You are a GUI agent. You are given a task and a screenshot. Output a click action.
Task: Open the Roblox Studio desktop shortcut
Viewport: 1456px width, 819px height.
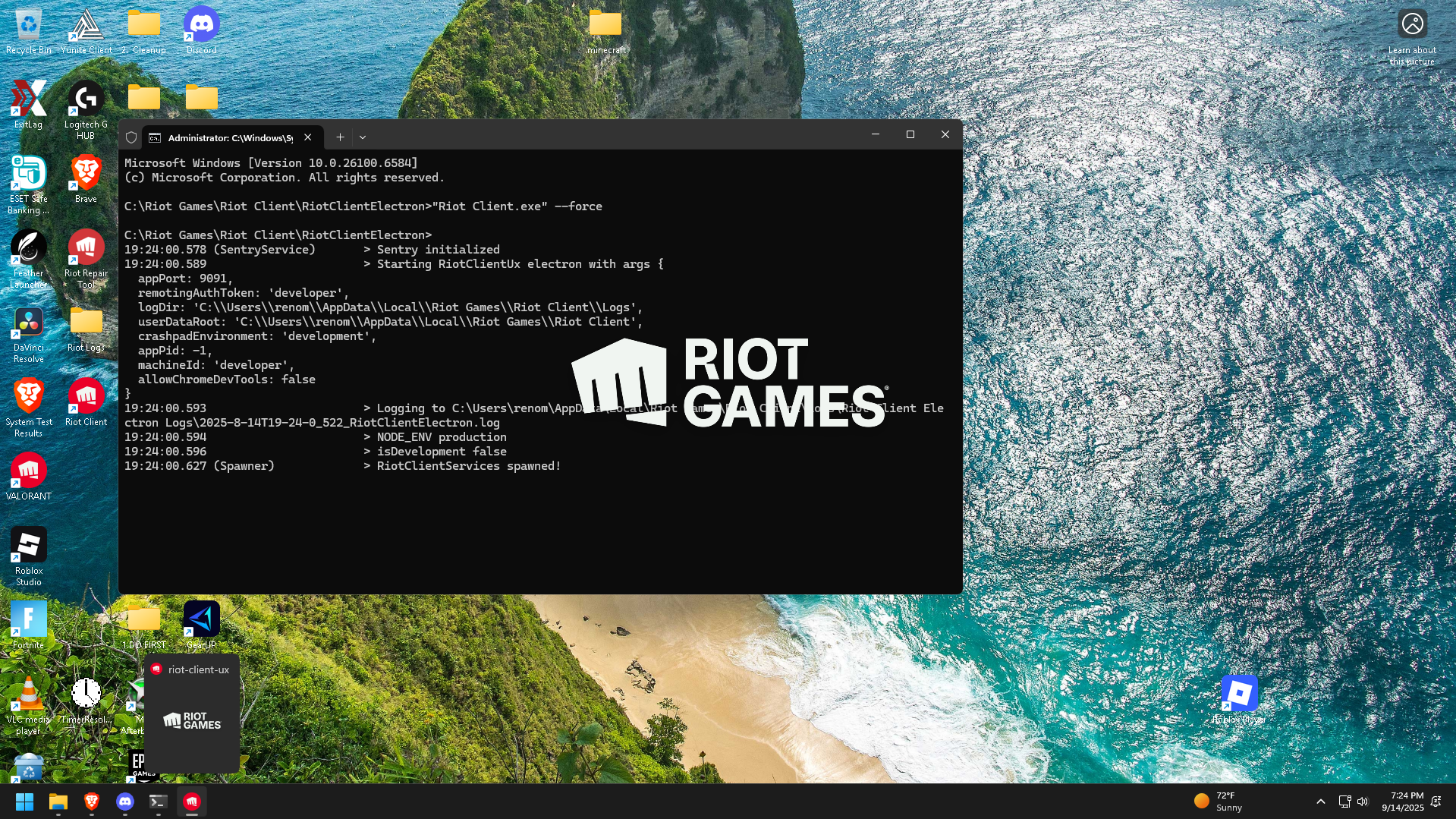[28, 556]
